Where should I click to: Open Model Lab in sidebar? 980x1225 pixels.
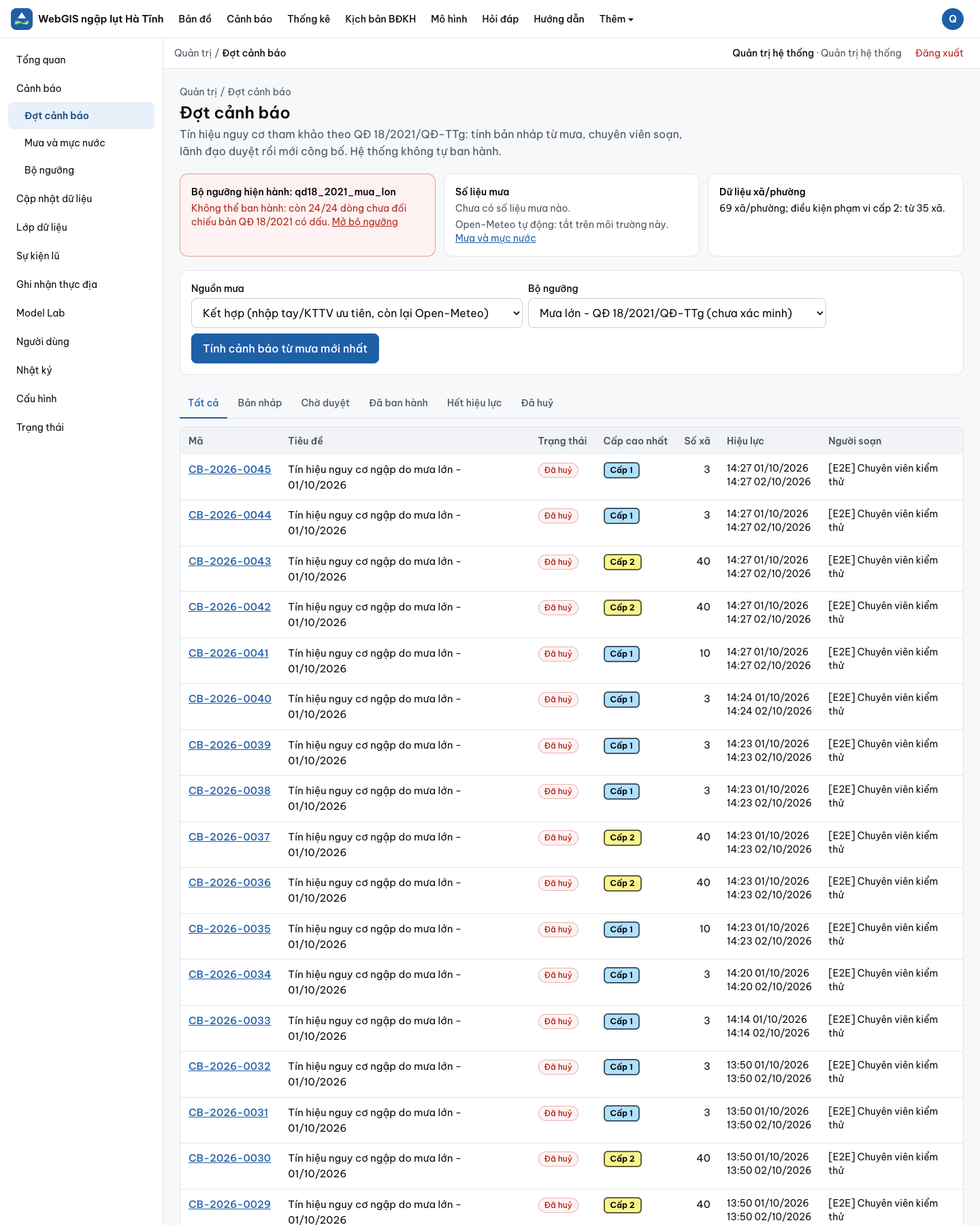[x=82, y=313]
